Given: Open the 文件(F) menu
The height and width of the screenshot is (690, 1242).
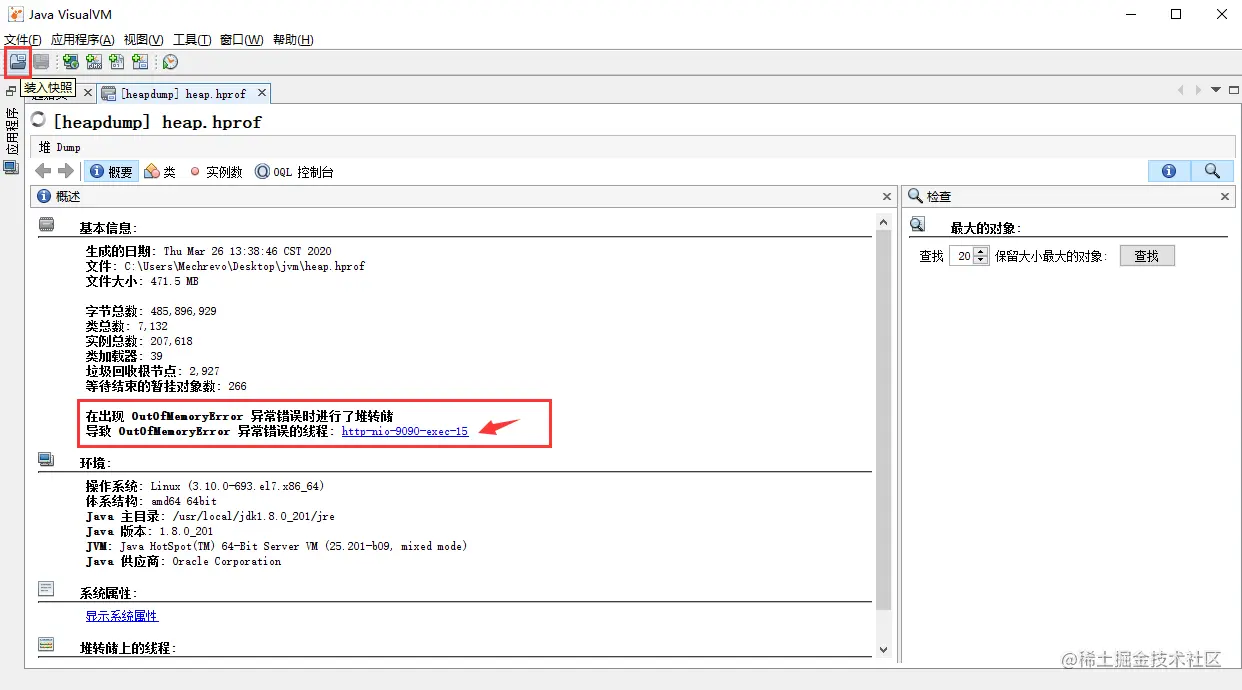Looking at the screenshot, I should click(x=23, y=39).
